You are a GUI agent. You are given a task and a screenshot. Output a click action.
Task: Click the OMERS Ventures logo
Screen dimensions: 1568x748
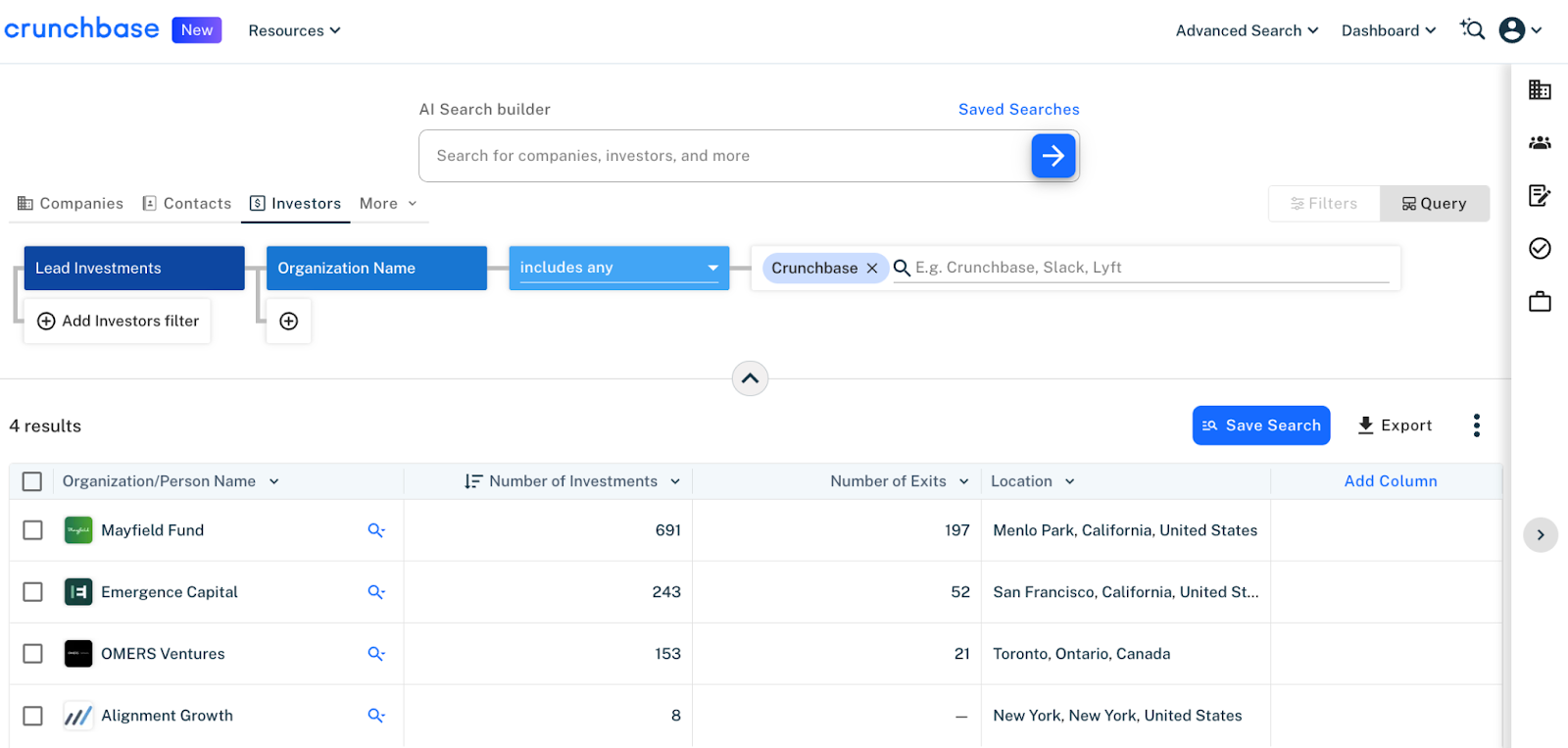[x=78, y=654]
